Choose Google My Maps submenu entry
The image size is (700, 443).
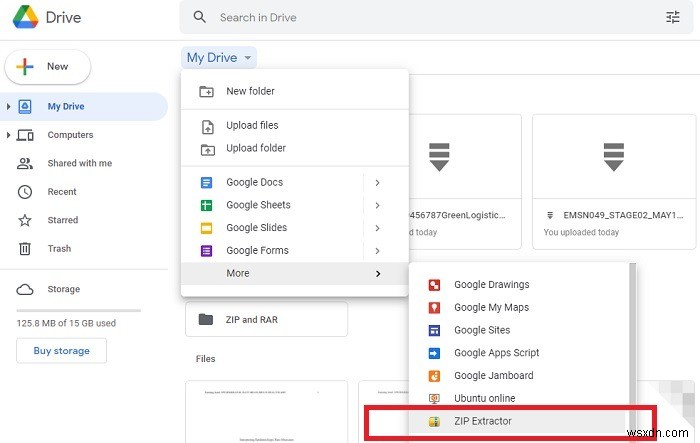point(520,307)
